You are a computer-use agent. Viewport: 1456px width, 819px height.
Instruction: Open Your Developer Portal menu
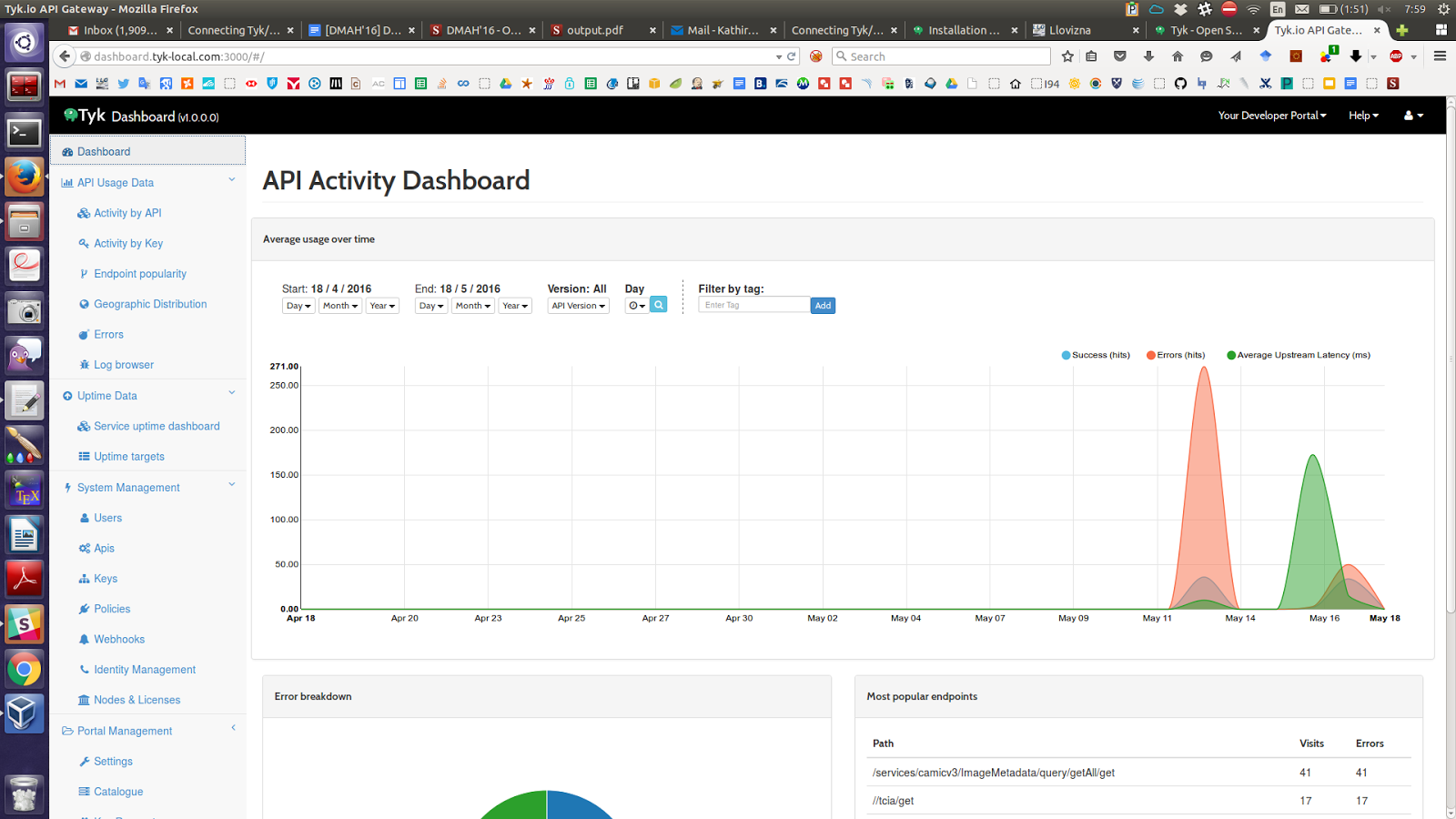click(x=1272, y=116)
